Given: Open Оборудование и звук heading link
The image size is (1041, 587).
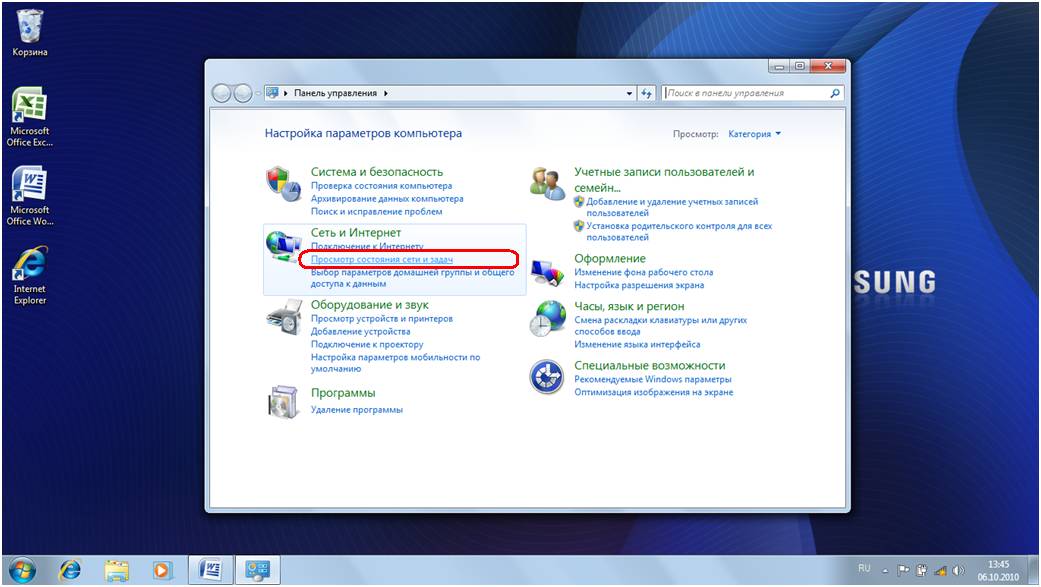Looking at the screenshot, I should click(370, 305).
